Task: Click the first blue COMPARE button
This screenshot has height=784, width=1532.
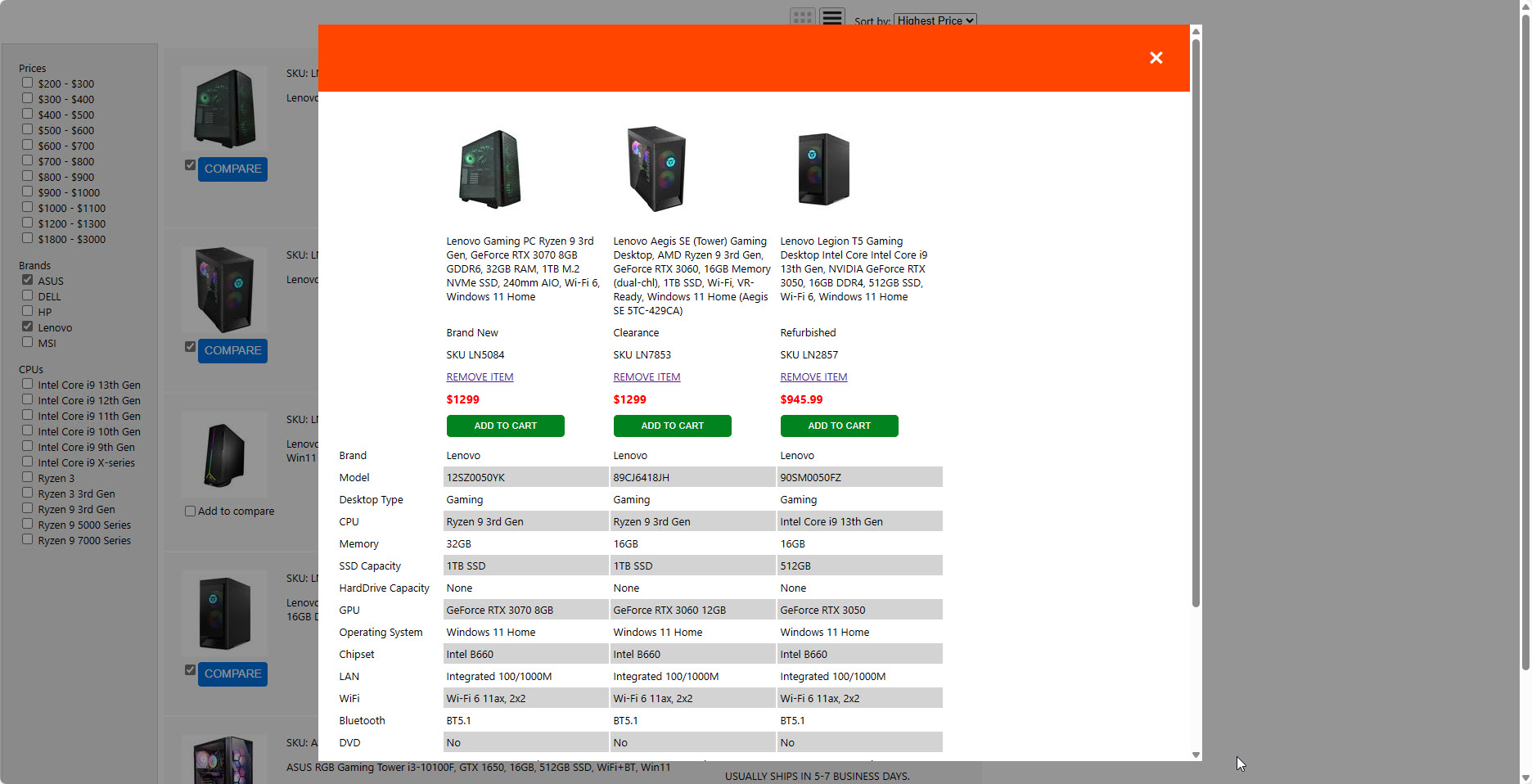Action: point(232,169)
